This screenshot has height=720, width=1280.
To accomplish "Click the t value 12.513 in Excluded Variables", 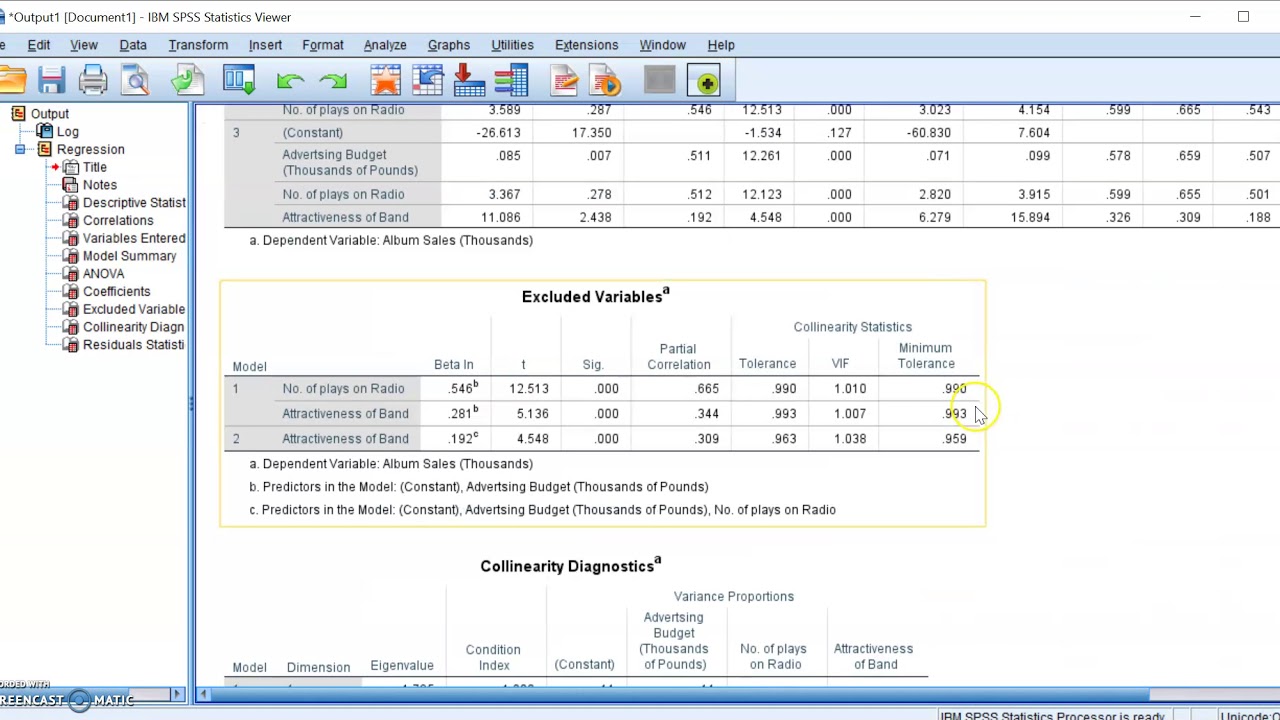I will (x=529, y=389).
